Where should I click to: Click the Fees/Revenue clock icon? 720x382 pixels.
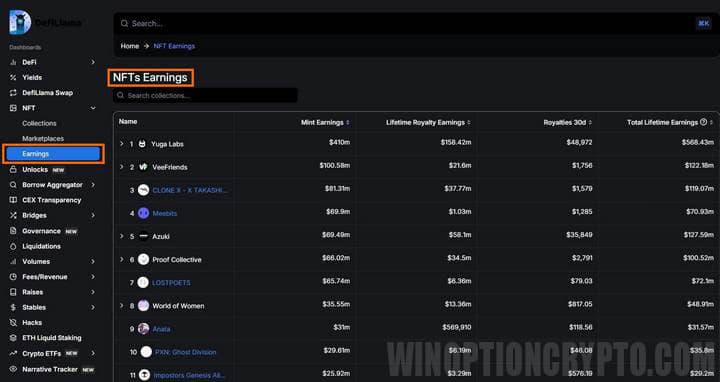[x=13, y=277]
